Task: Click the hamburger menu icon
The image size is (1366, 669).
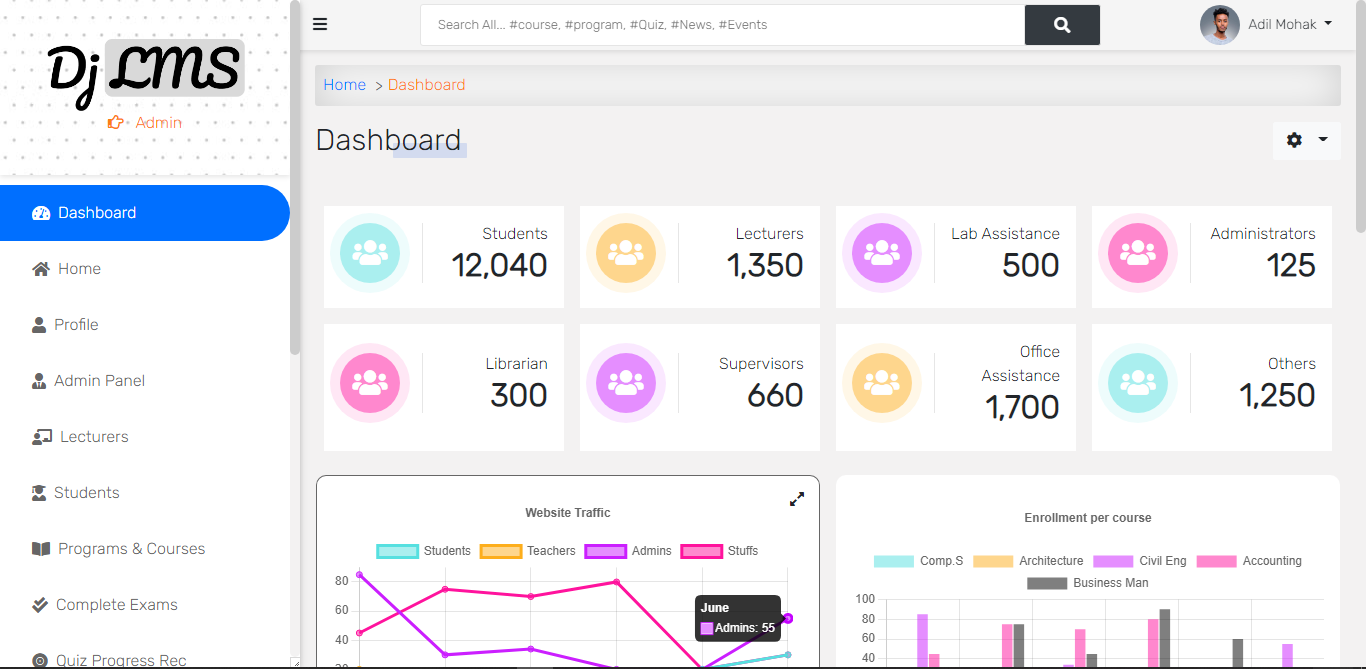Action: point(320,25)
